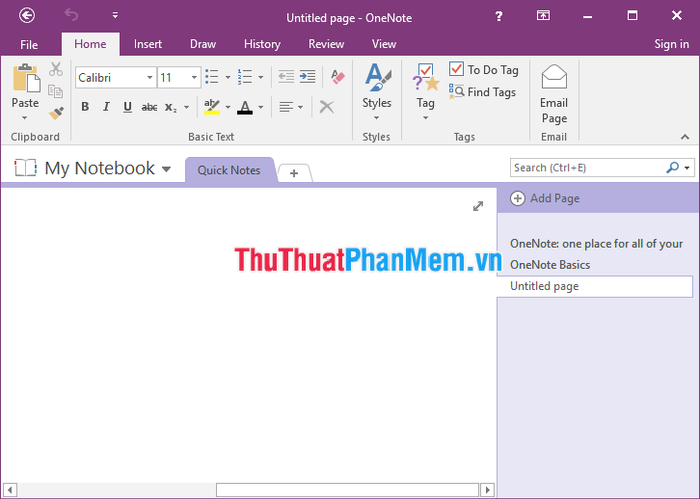This screenshot has width=700, height=499.
Task: Create a new section with plus tab
Action: click(294, 173)
